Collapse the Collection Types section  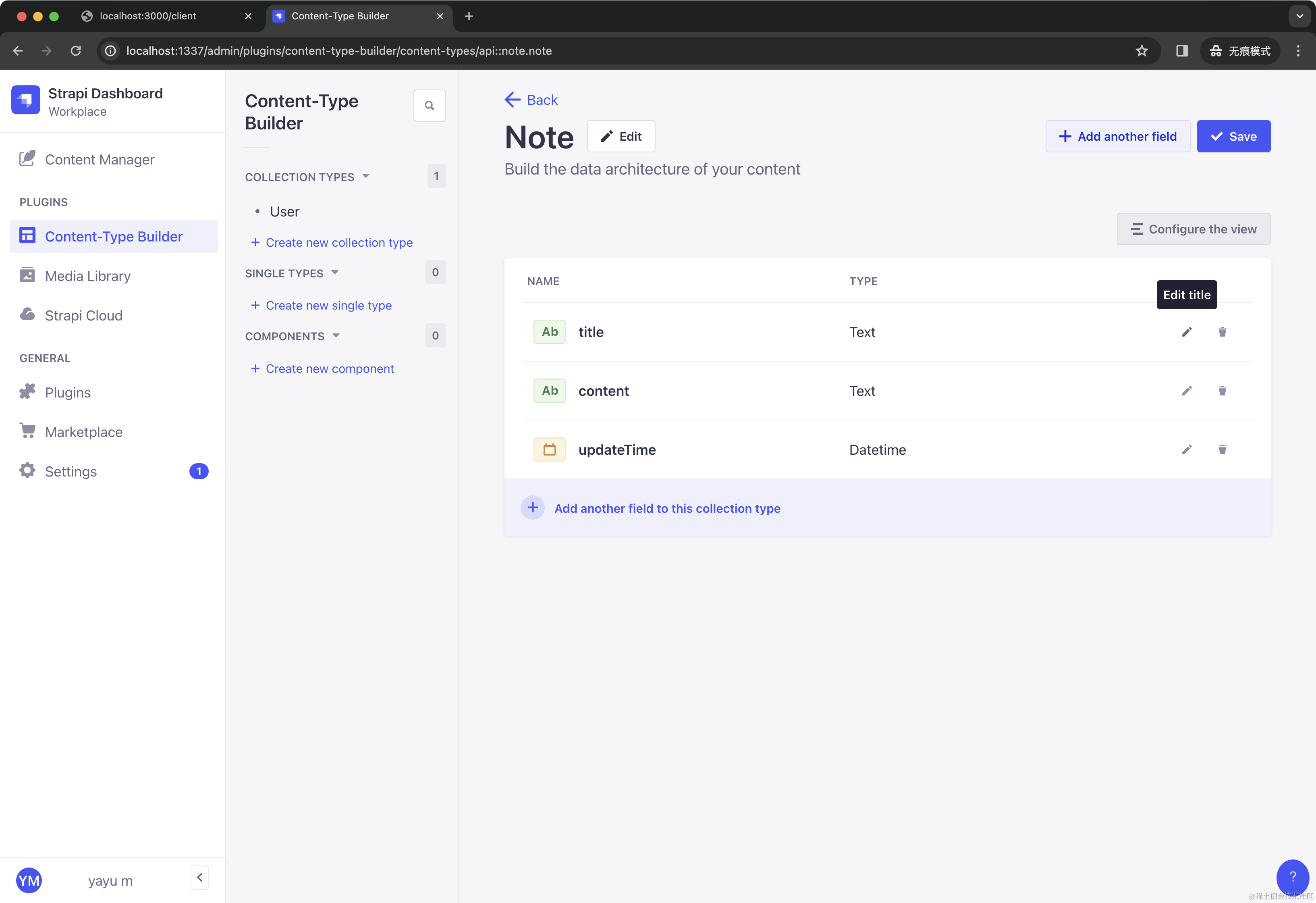pyautogui.click(x=366, y=176)
